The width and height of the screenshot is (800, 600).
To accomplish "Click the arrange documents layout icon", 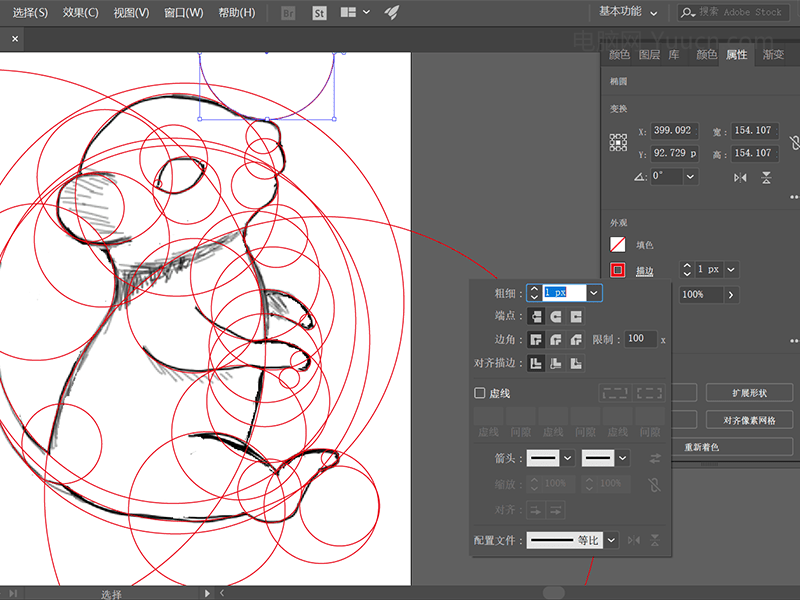I will [x=348, y=12].
